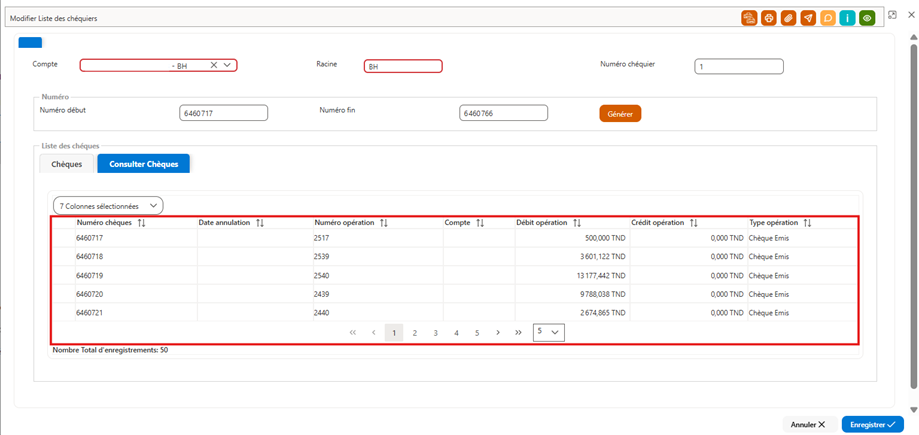Expand the Compte dropdown arrow
Screen dimensions: 919x435
(227, 65)
